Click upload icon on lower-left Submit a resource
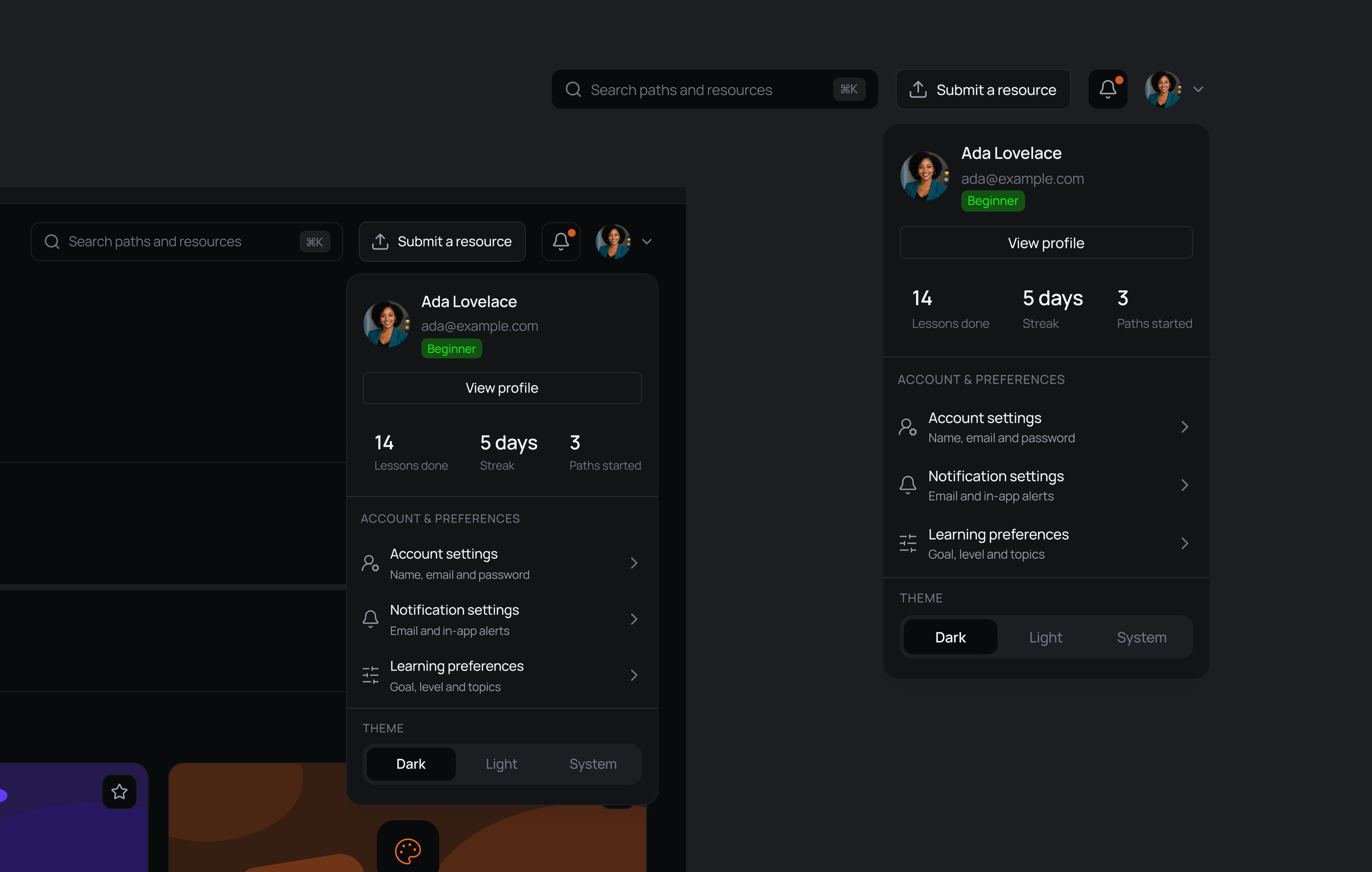This screenshot has height=872, width=1372. (x=380, y=241)
